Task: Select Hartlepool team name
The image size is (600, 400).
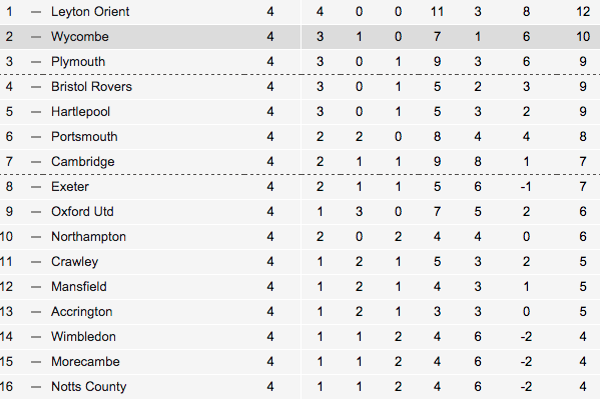Action: [81, 112]
